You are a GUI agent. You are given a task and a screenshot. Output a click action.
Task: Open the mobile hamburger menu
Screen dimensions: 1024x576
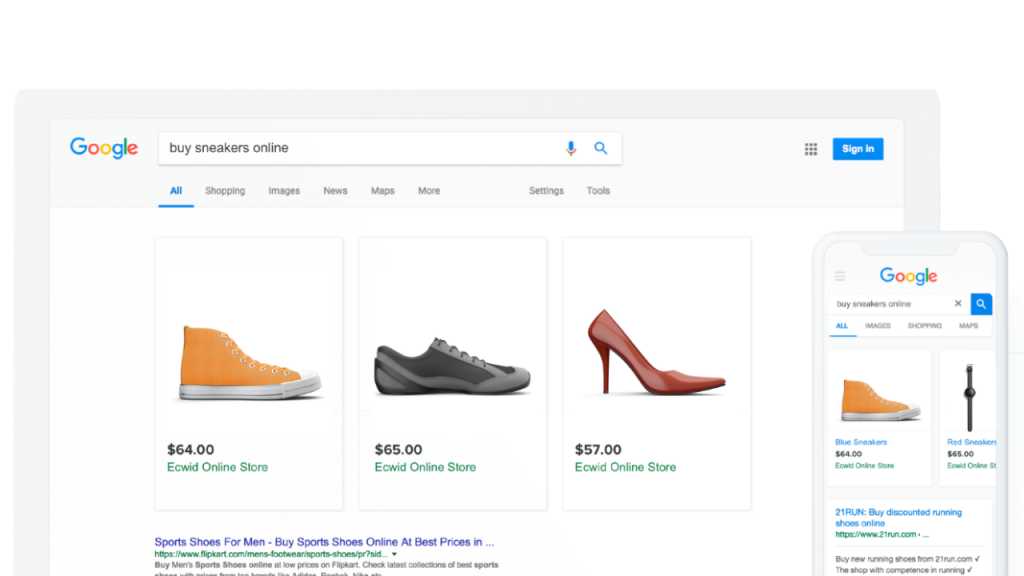click(x=840, y=276)
